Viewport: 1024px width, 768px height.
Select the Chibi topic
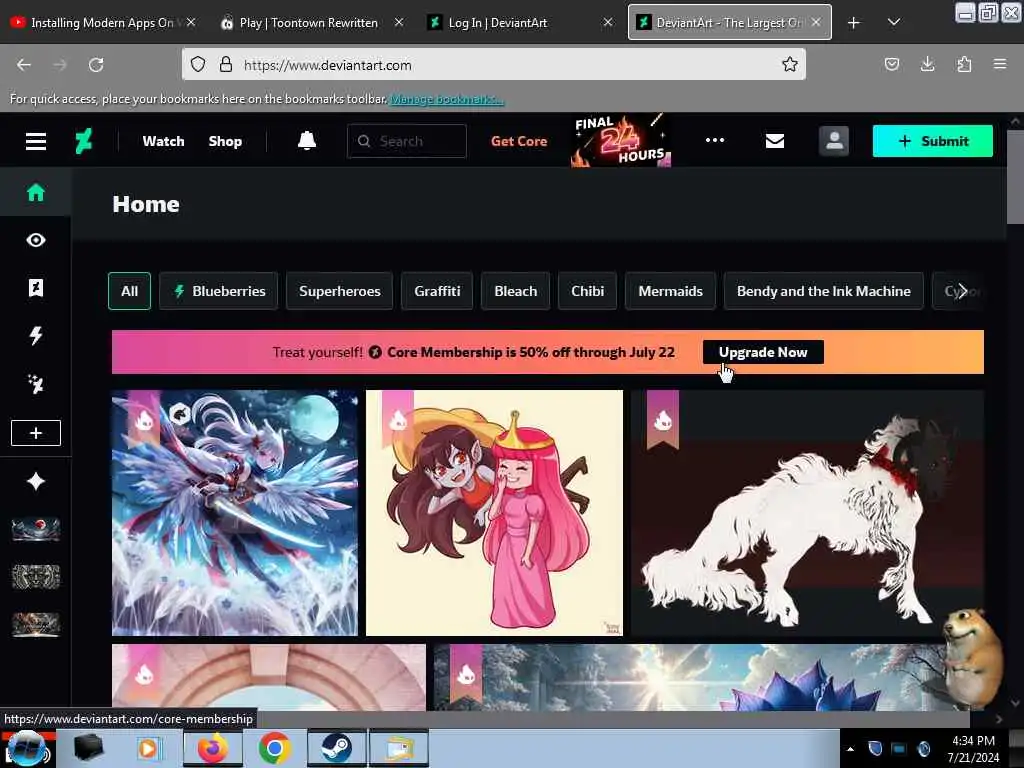pos(587,291)
